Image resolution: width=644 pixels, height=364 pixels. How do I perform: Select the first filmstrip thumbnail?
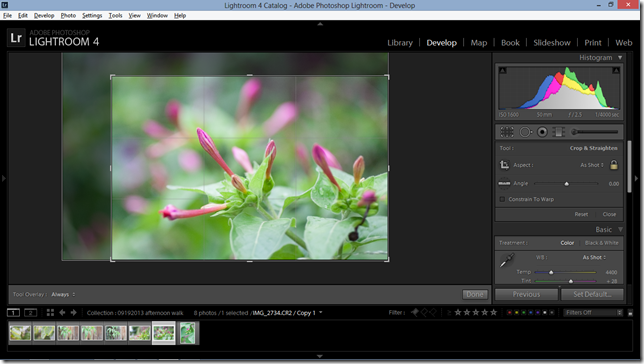(x=20, y=333)
